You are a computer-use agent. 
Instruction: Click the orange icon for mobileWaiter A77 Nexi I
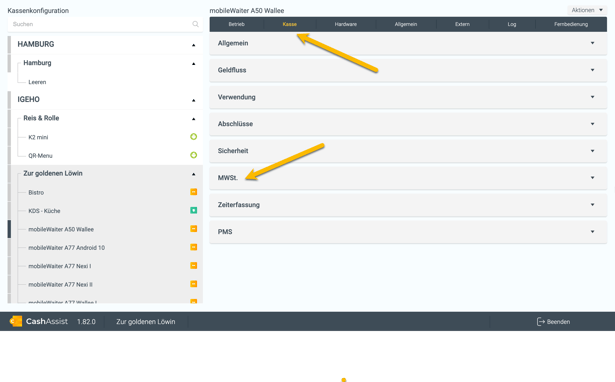(x=193, y=266)
